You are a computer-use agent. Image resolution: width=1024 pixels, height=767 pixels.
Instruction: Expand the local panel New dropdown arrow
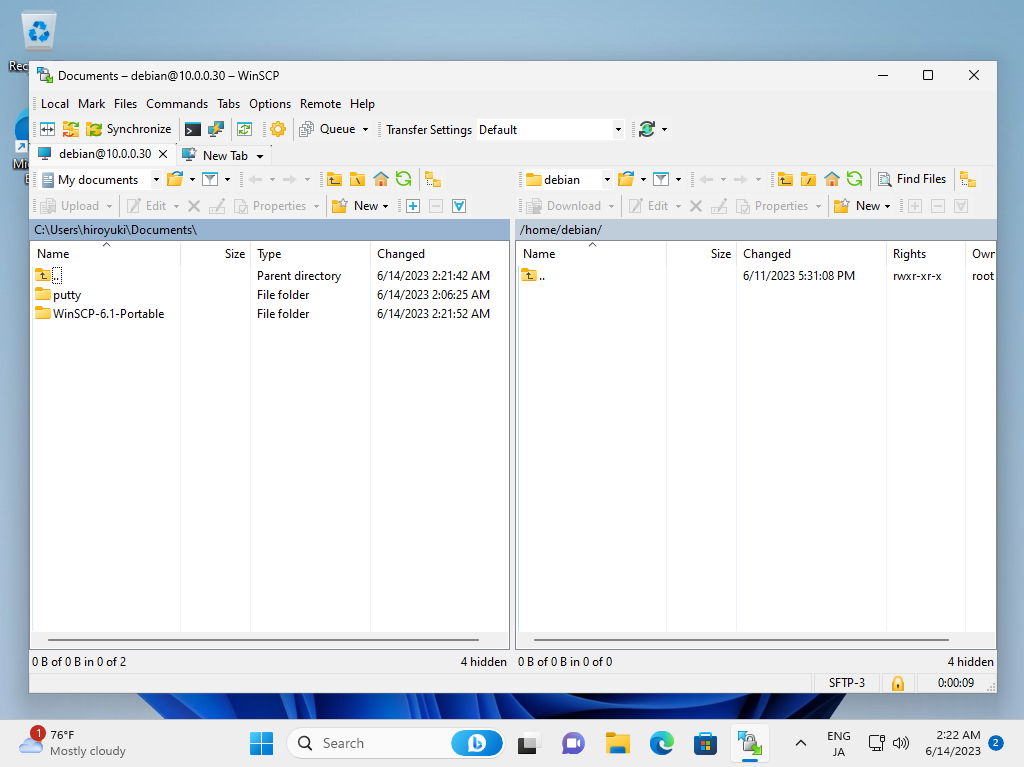click(385, 206)
